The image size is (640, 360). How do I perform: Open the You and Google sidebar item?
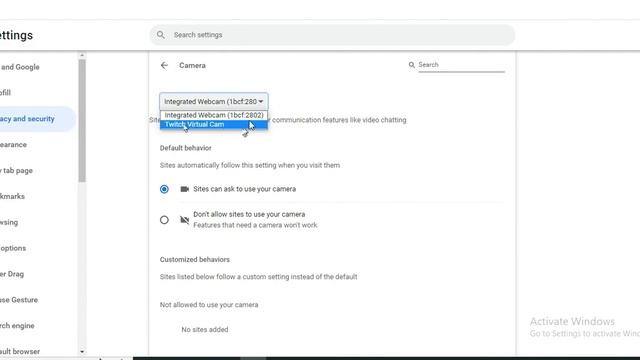tap(20, 67)
